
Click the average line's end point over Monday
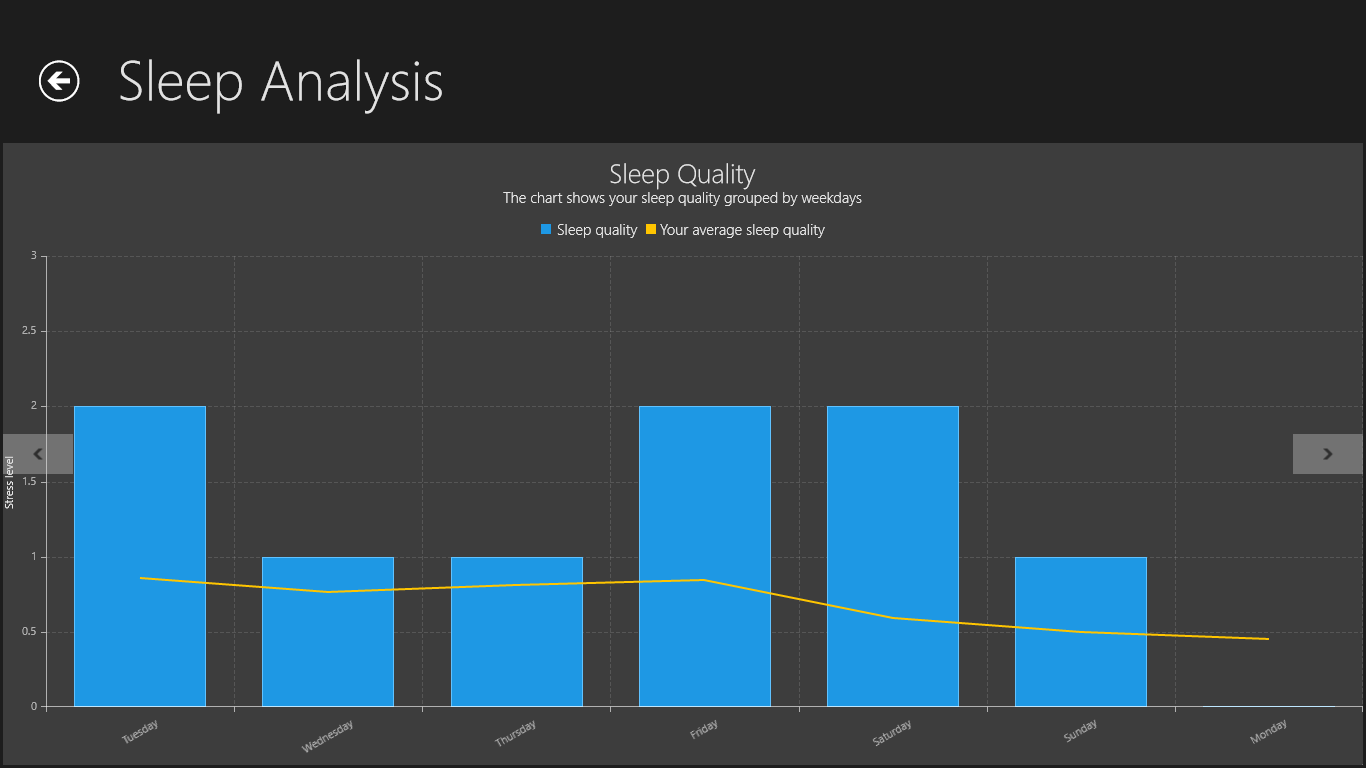[1268, 638]
